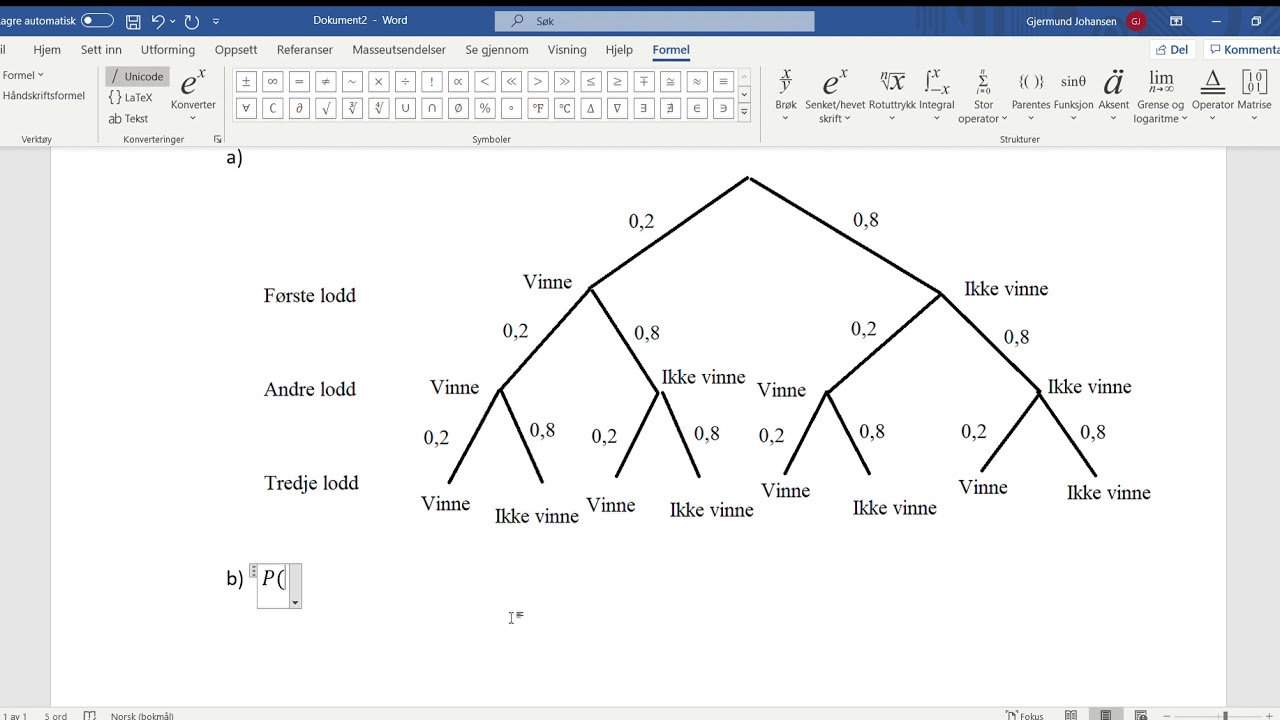Toggle the ab Tekst normal text option
The width and height of the screenshot is (1280, 720).
pos(128,119)
